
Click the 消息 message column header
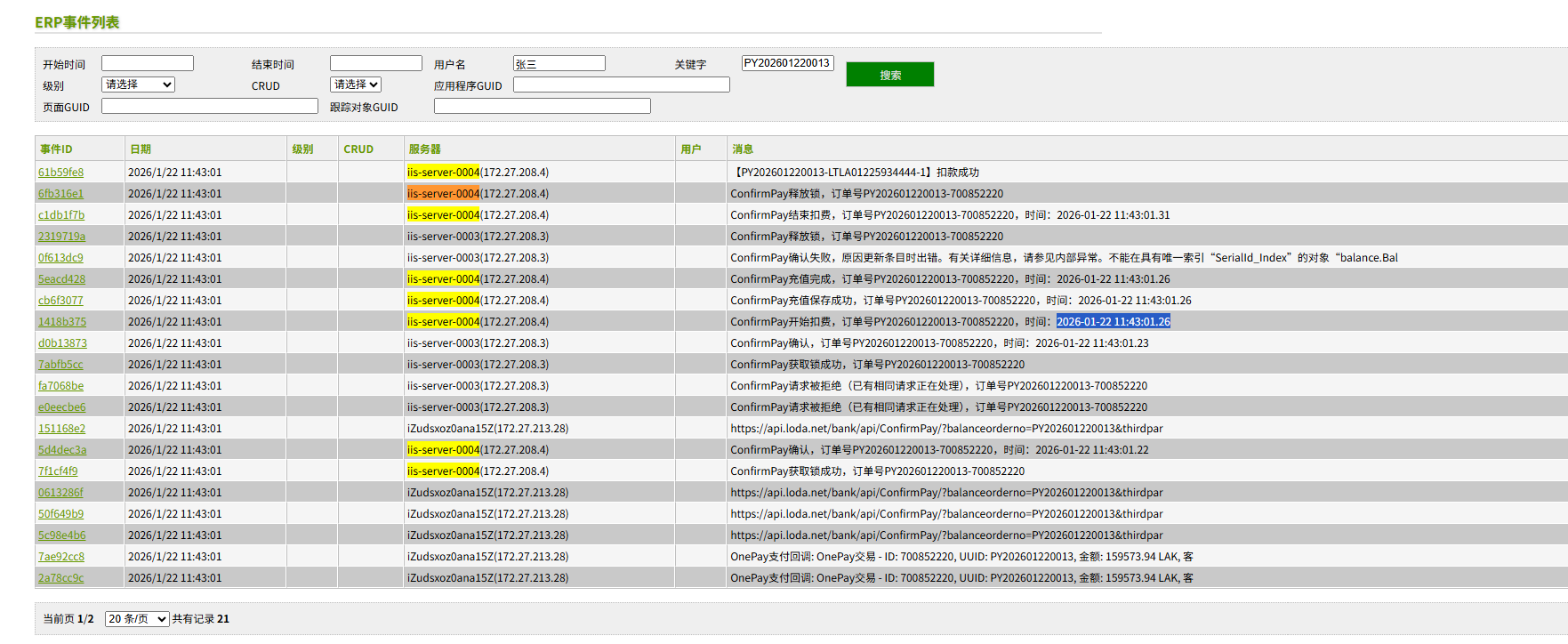[x=743, y=149]
